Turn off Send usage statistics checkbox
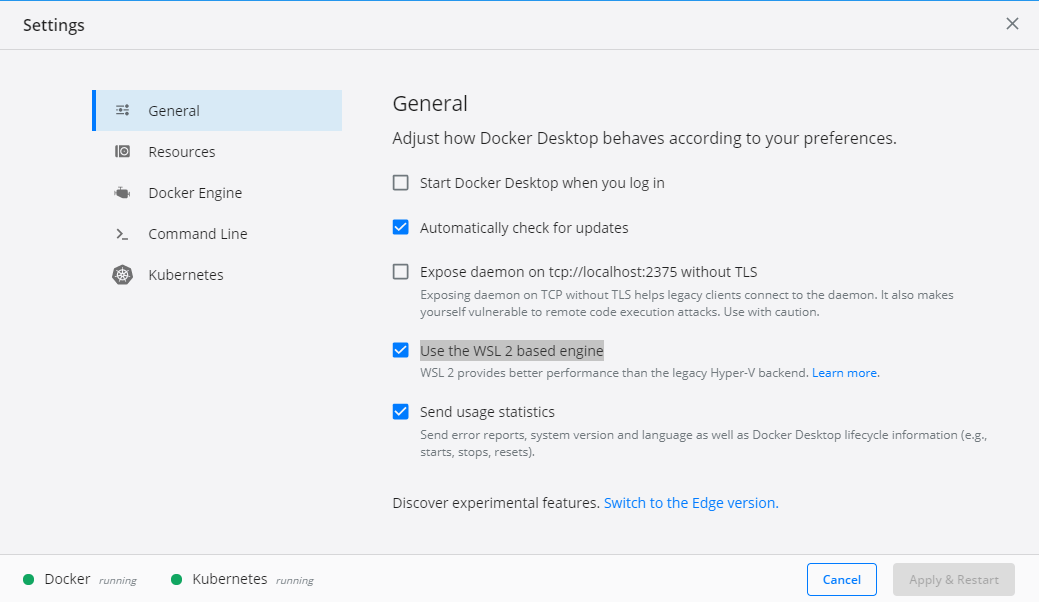The width and height of the screenshot is (1039, 602). pyautogui.click(x=401, y=411)
